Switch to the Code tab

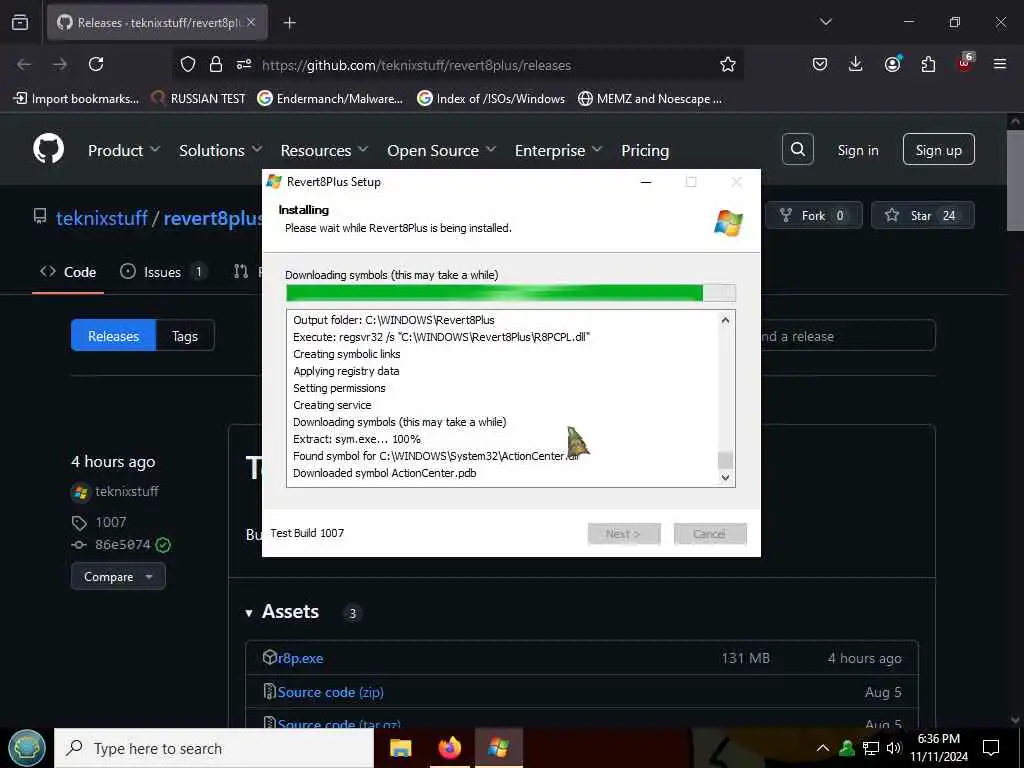(x=68, y=272)
